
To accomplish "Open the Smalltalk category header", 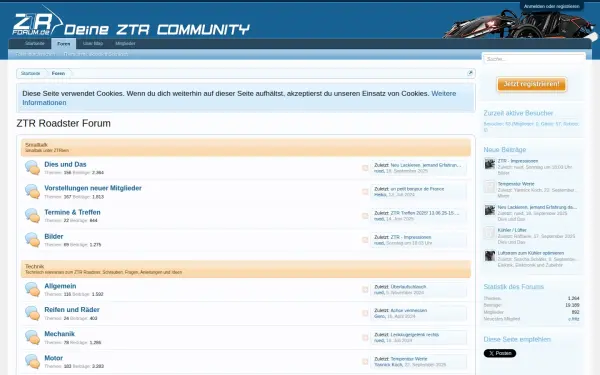I will tap(36, 145).
